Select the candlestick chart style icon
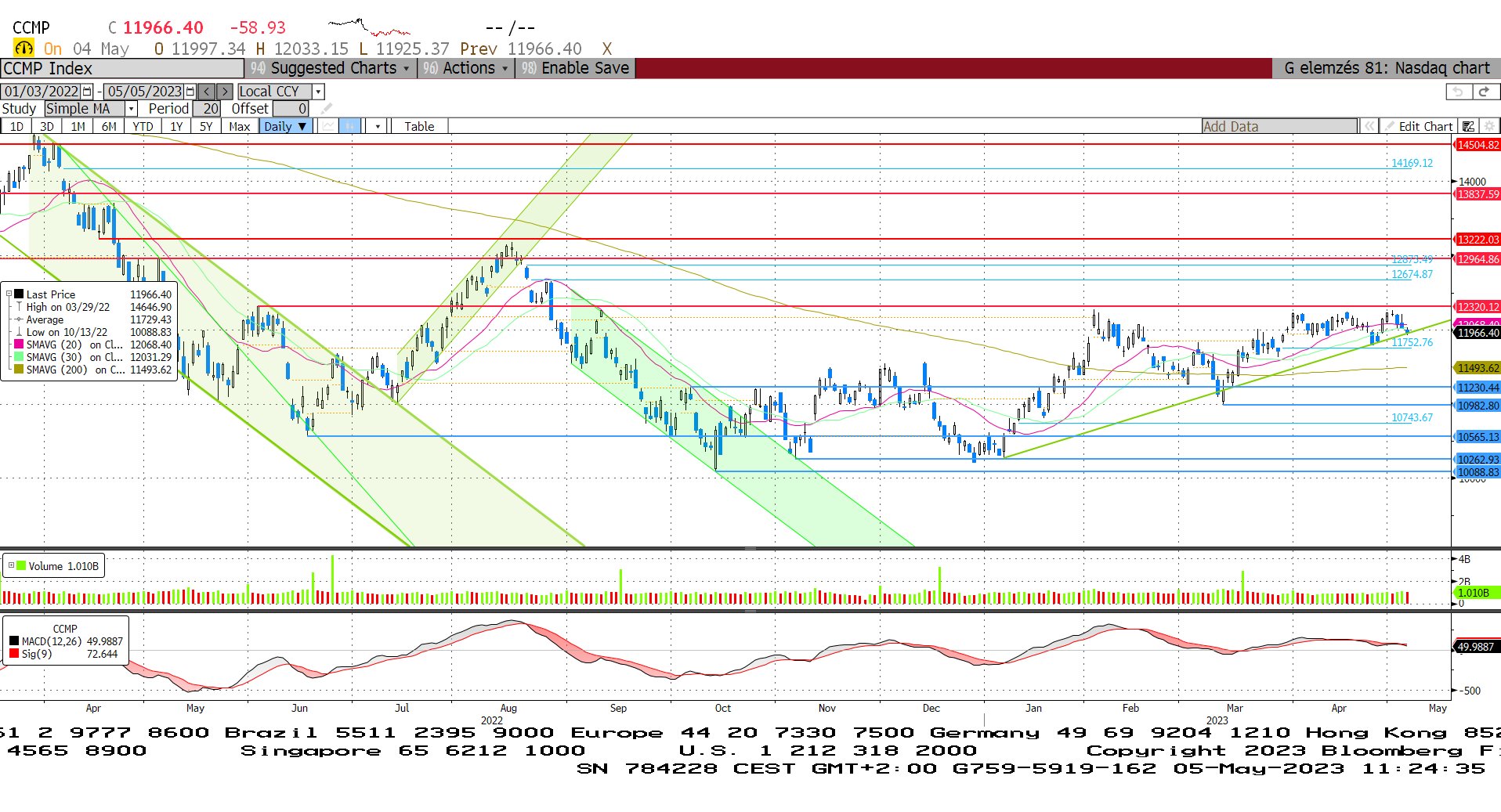 [x=349, y=126]
